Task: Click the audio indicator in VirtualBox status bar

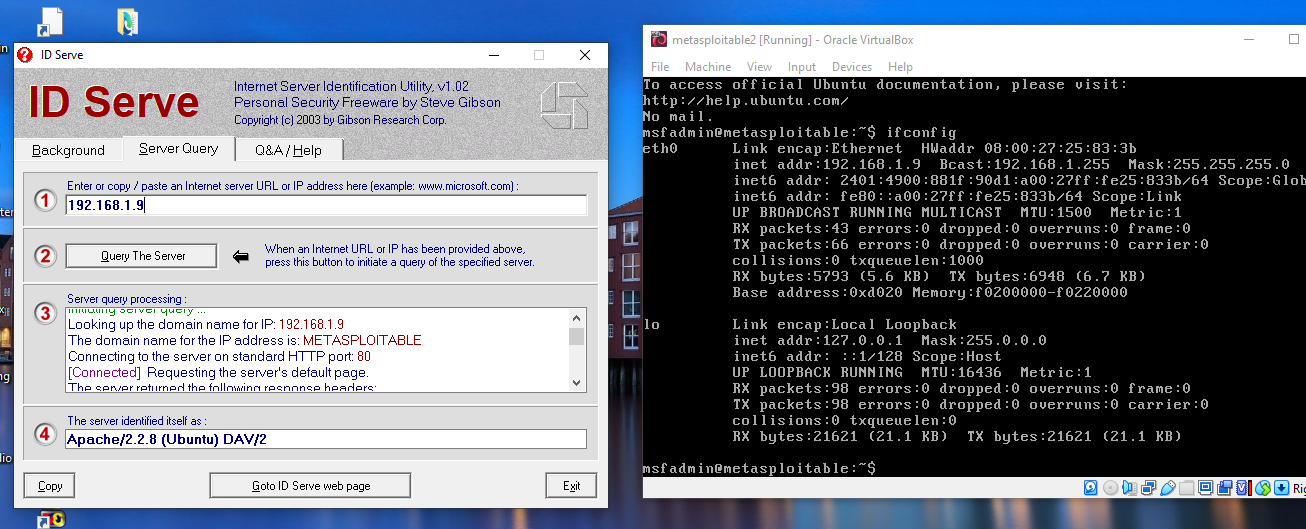Action: pos(1130,488)
